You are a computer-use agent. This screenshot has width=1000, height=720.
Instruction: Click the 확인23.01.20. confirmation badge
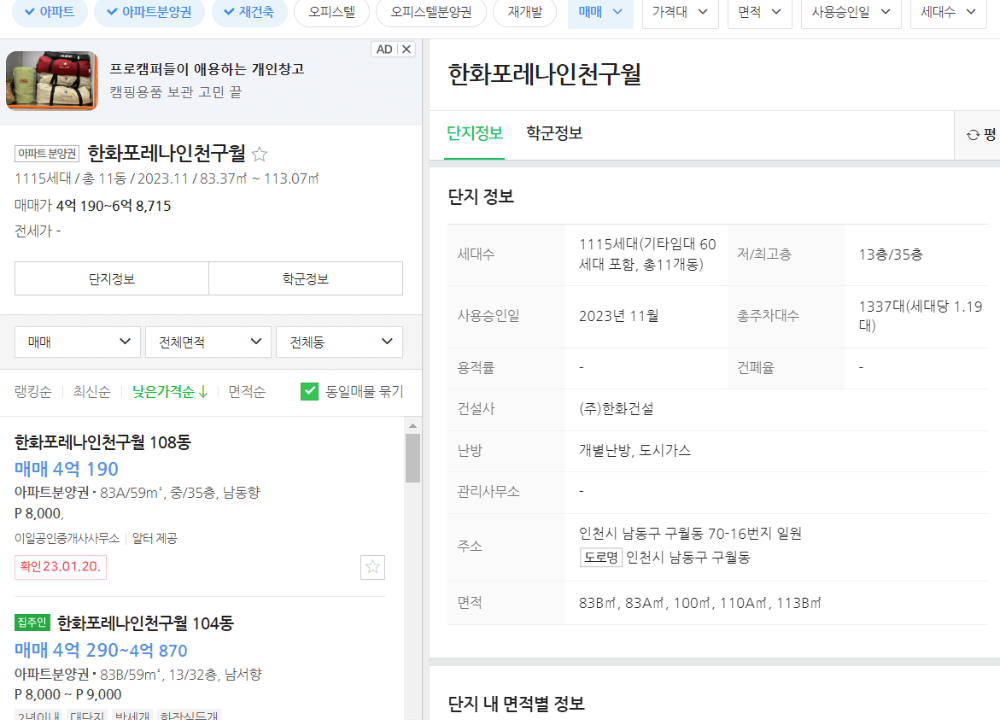point(61,567)
